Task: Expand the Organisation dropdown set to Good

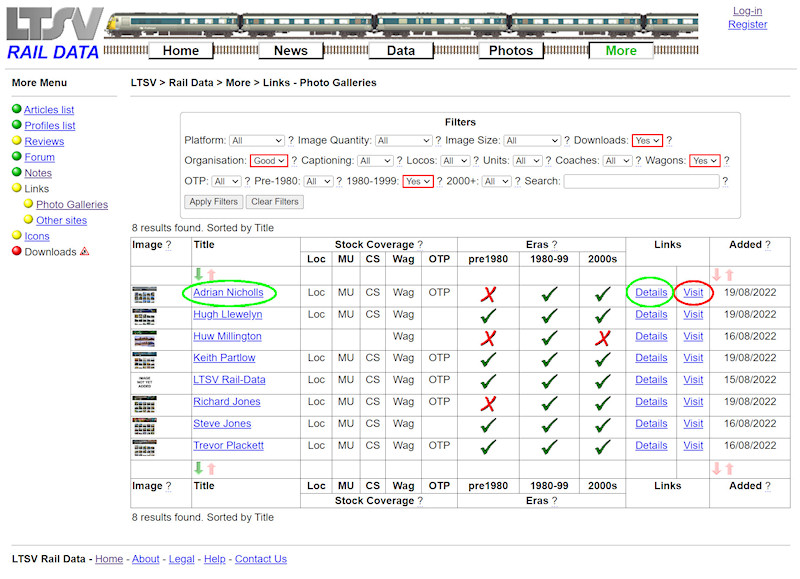Action: coord(269,161)
